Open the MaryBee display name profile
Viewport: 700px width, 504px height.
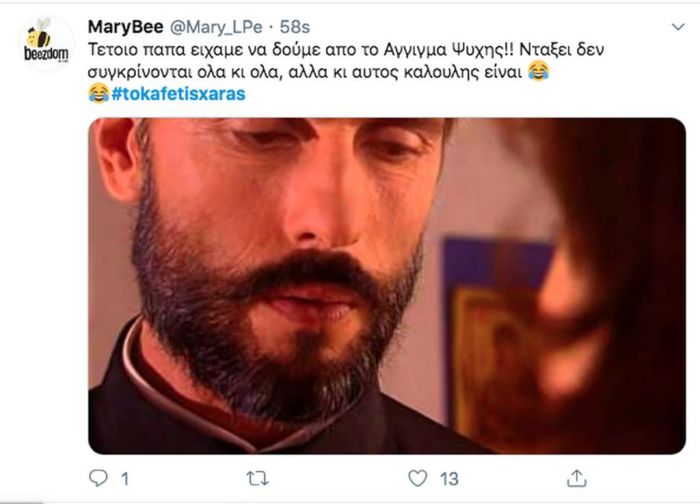pyautogui.click(x=125, y=27)
